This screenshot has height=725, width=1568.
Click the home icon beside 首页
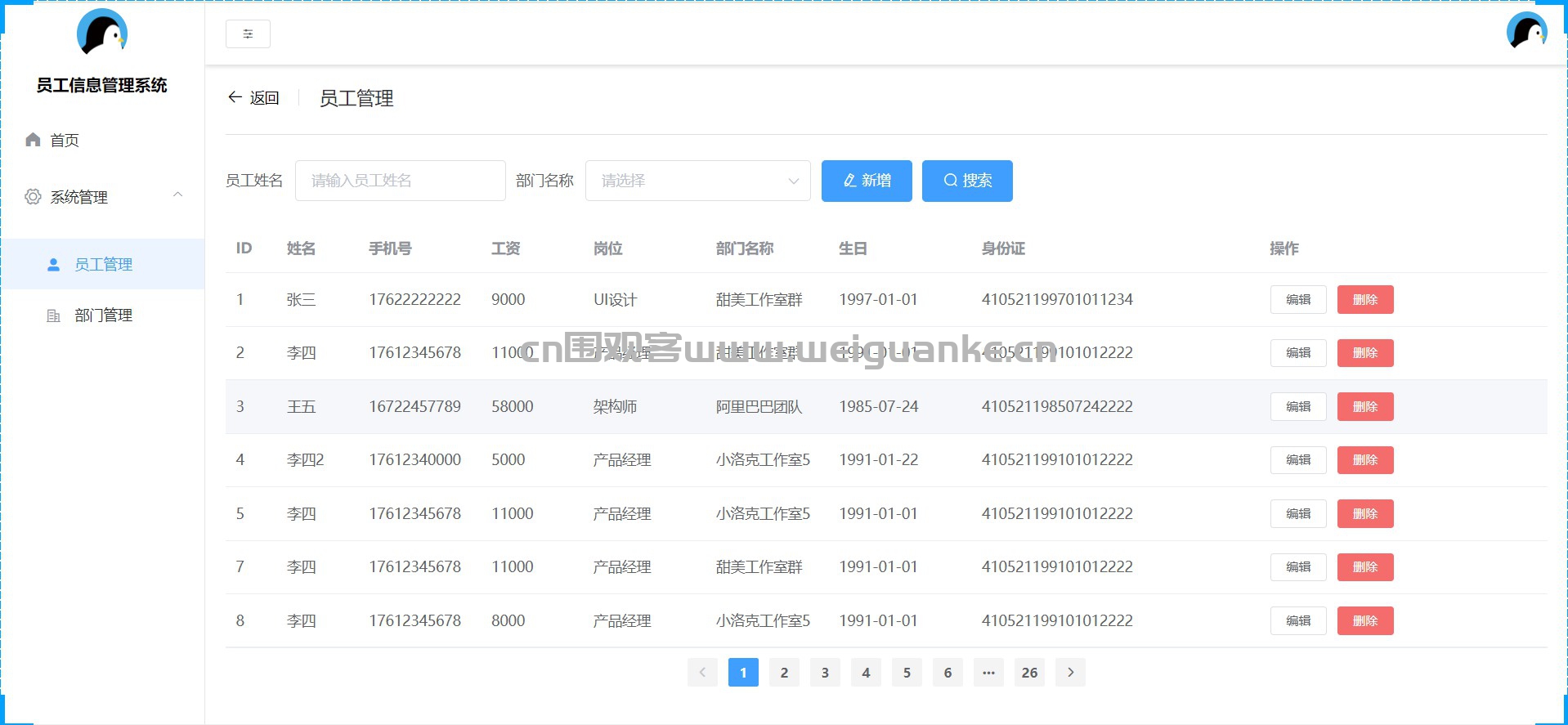pos(33,140)
